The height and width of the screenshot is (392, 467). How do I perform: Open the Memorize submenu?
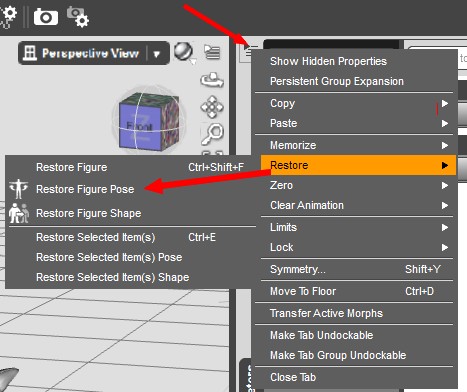[x=354, y=145]
